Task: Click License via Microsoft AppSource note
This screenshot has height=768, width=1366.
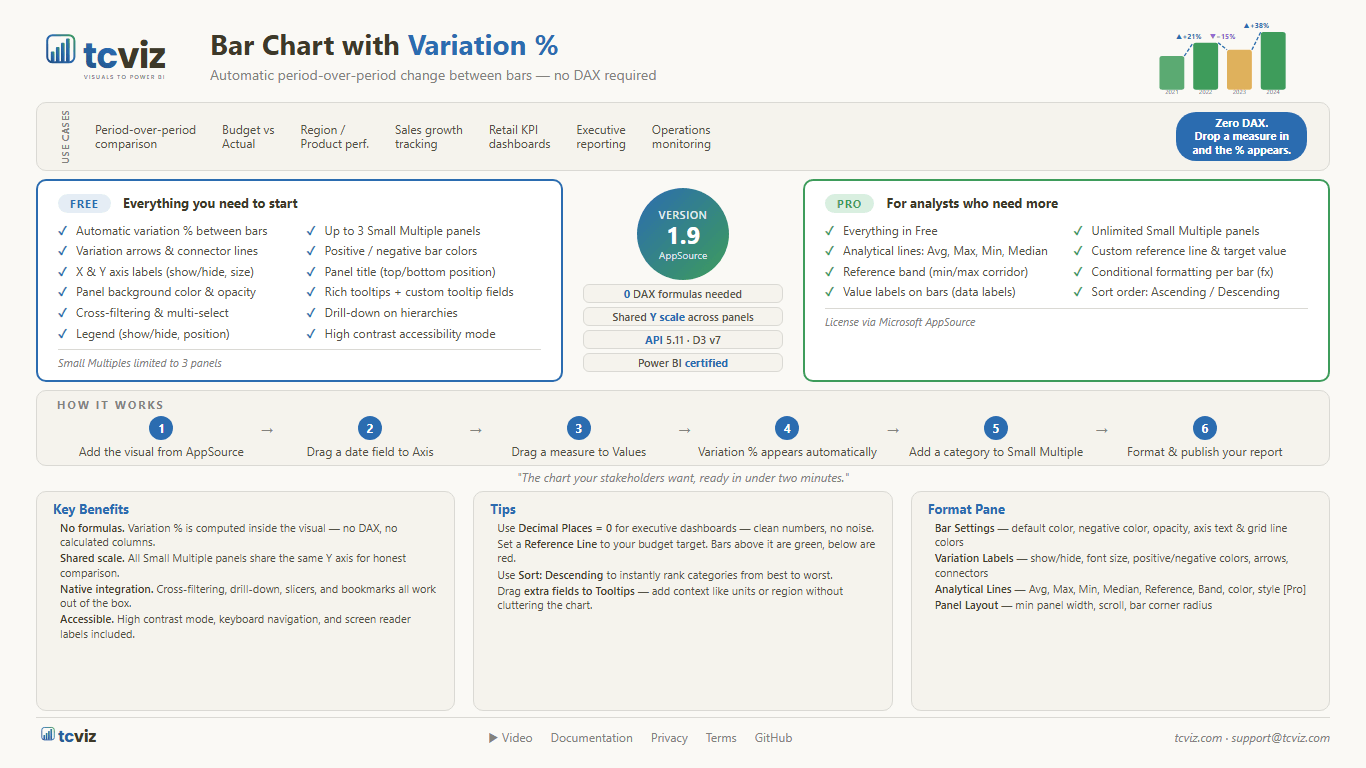Action: point(900,322)
